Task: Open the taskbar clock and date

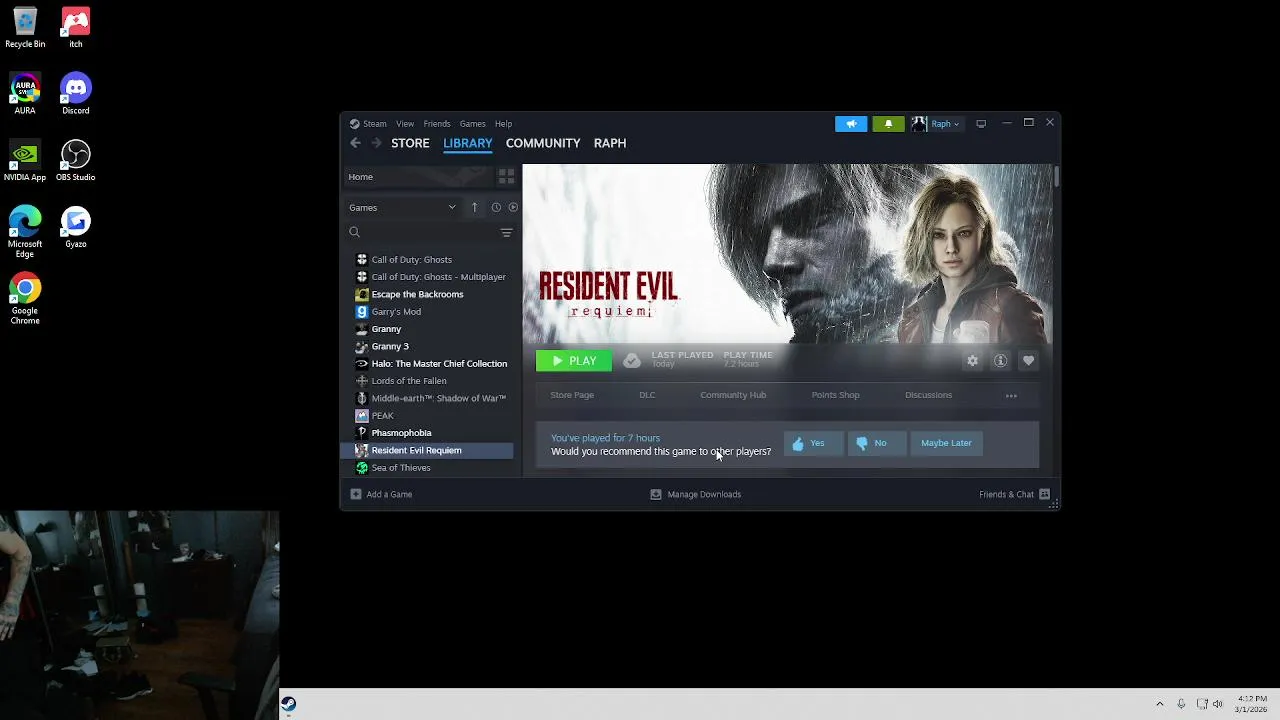Action: coord(1251,704)
